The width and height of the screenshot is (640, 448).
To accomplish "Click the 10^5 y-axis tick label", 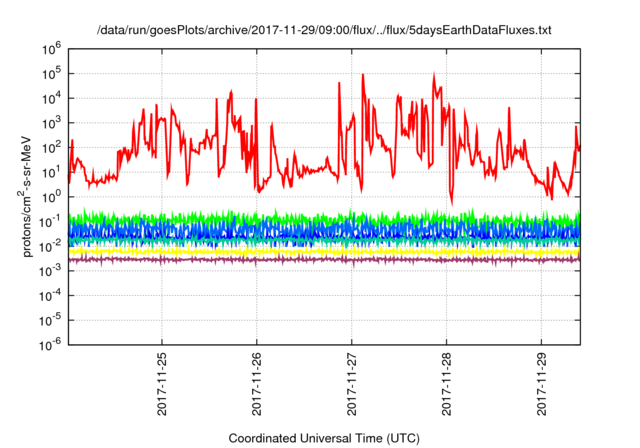I will point(51,73).
